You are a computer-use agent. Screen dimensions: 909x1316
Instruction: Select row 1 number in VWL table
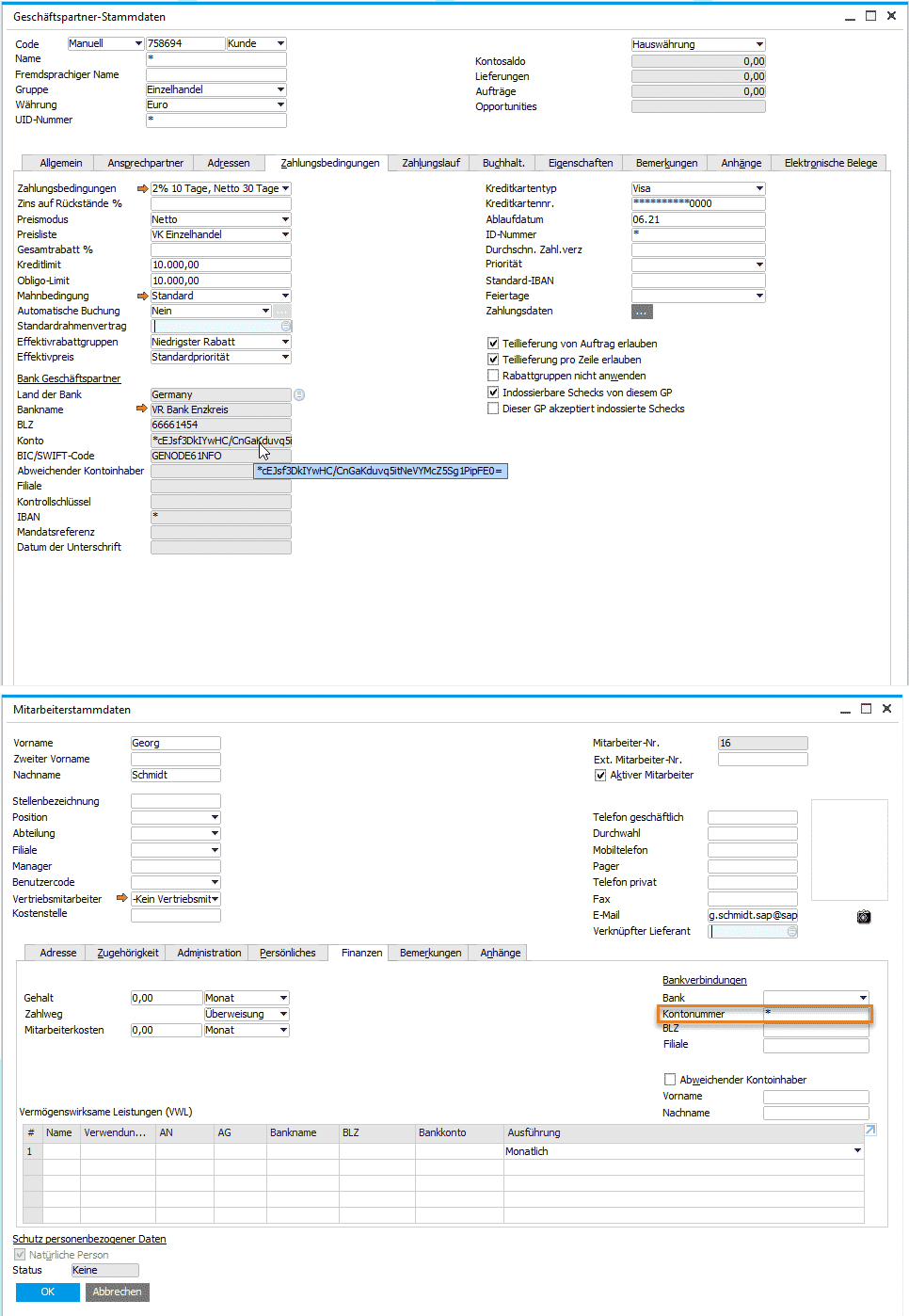coord(32,1152)
